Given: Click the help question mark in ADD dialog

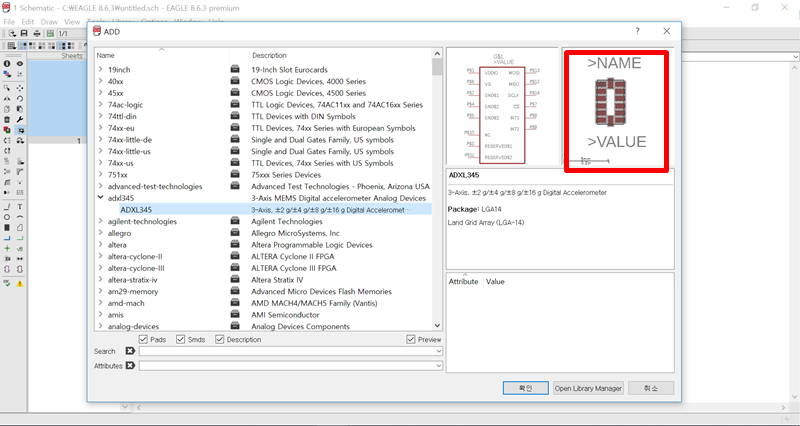Looking at the screenshot, I should pos(637,31).
